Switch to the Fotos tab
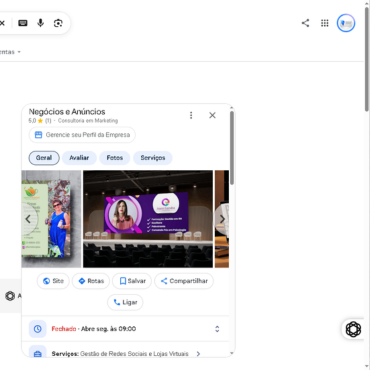370x370 pixels. 115,158
